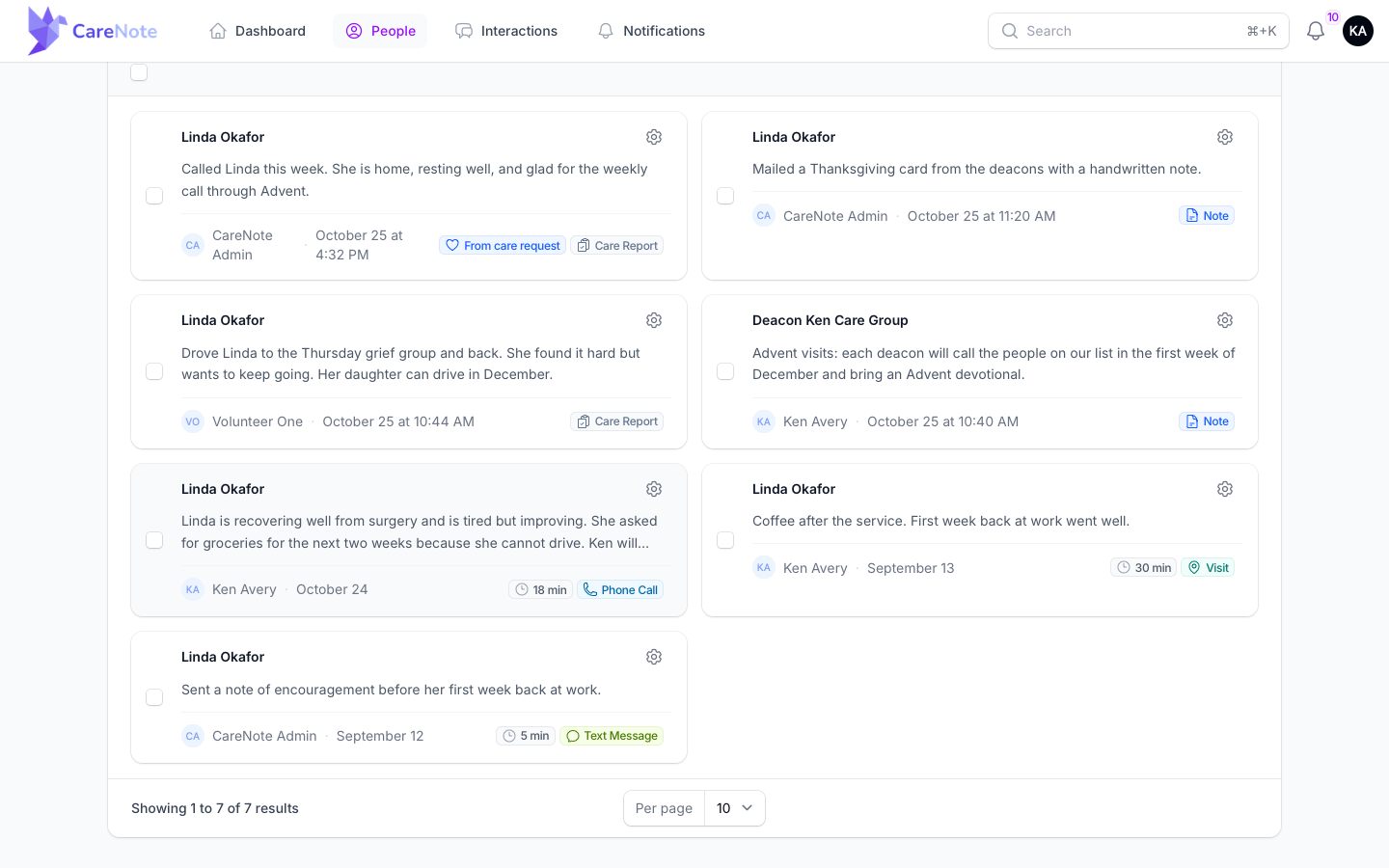
Task: Toggle the select-all checkbox at the top
Action: tap(139, 72)
